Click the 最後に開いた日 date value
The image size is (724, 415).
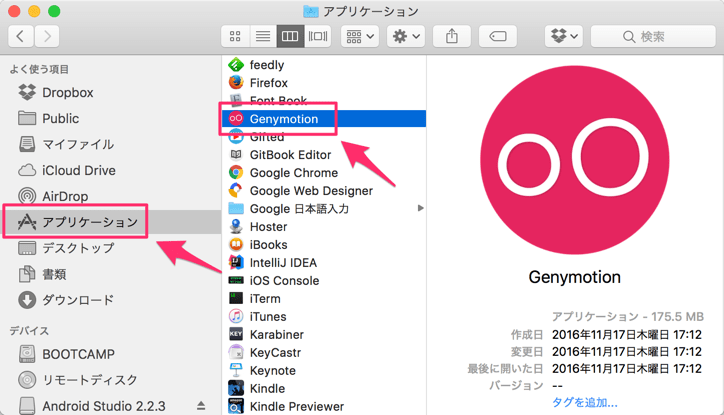click(x=627, y=368)
